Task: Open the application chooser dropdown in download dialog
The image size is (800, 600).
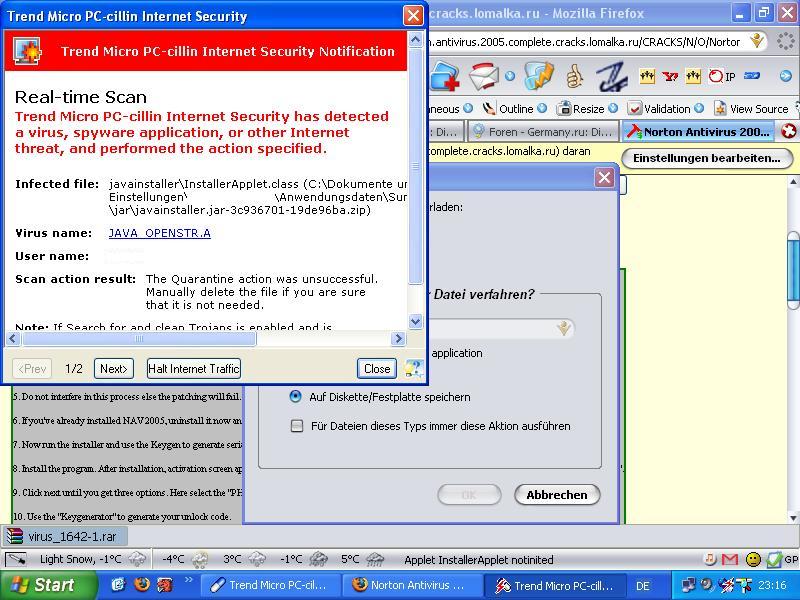Action: click(563, 328)
